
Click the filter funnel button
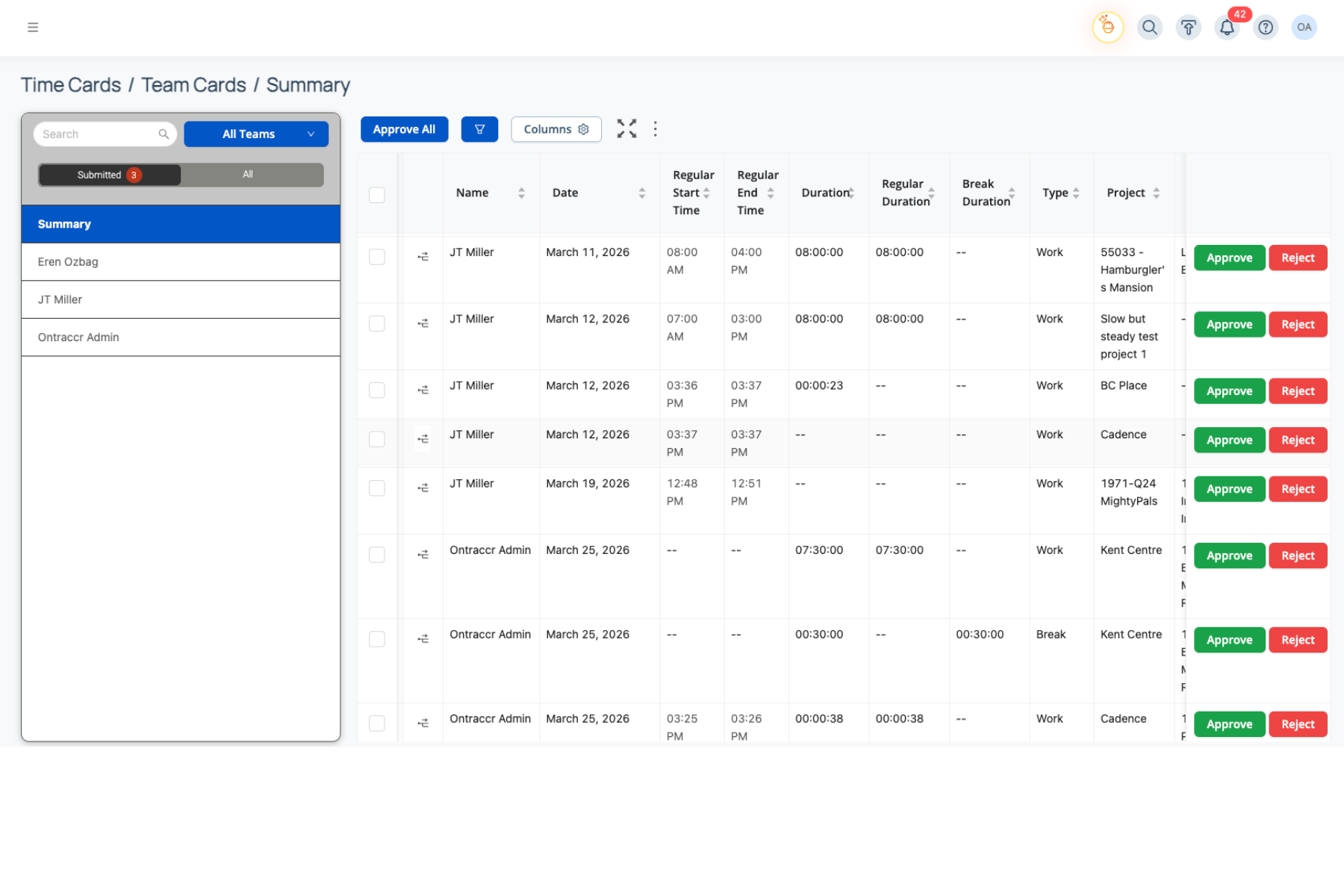click(479, 129)
